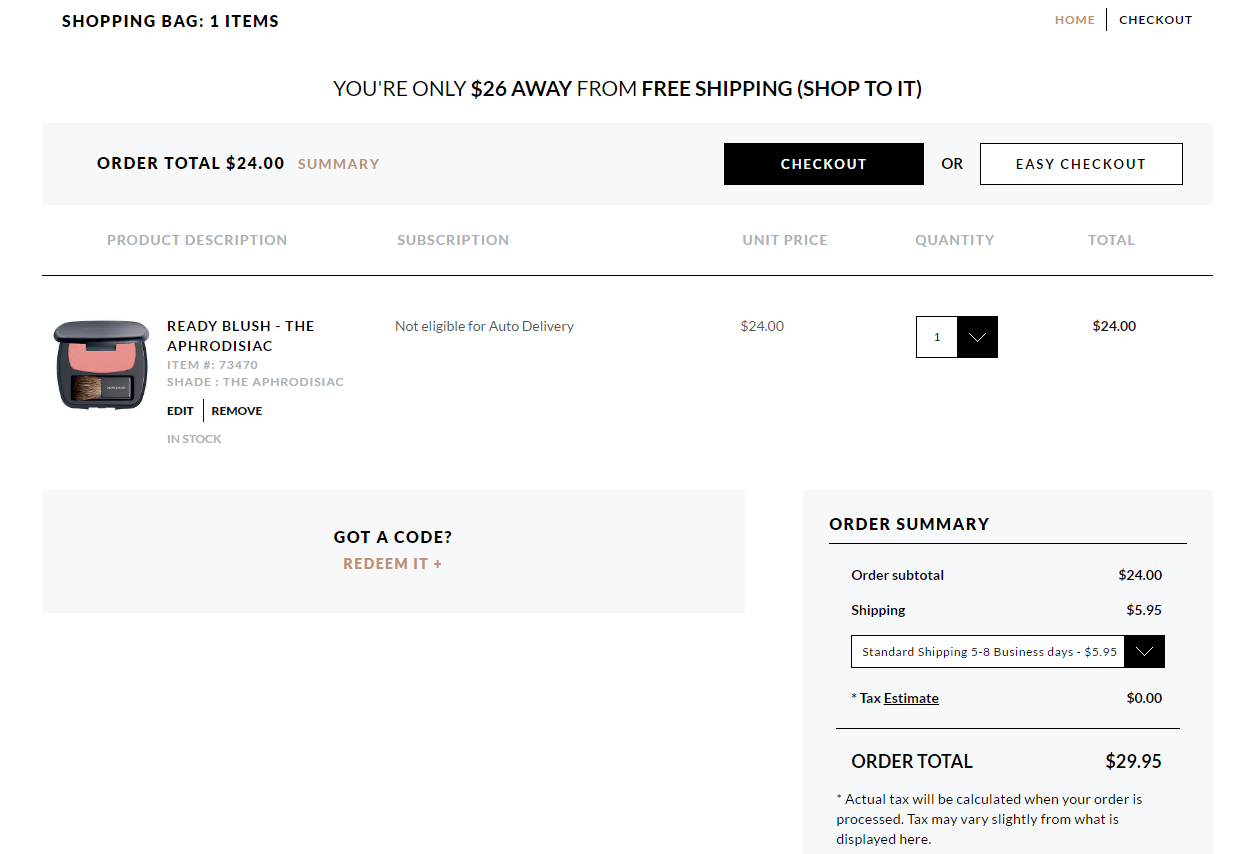
Task: Click the Quantity column header
Action: pyautogui.click(x=955, y=240)
